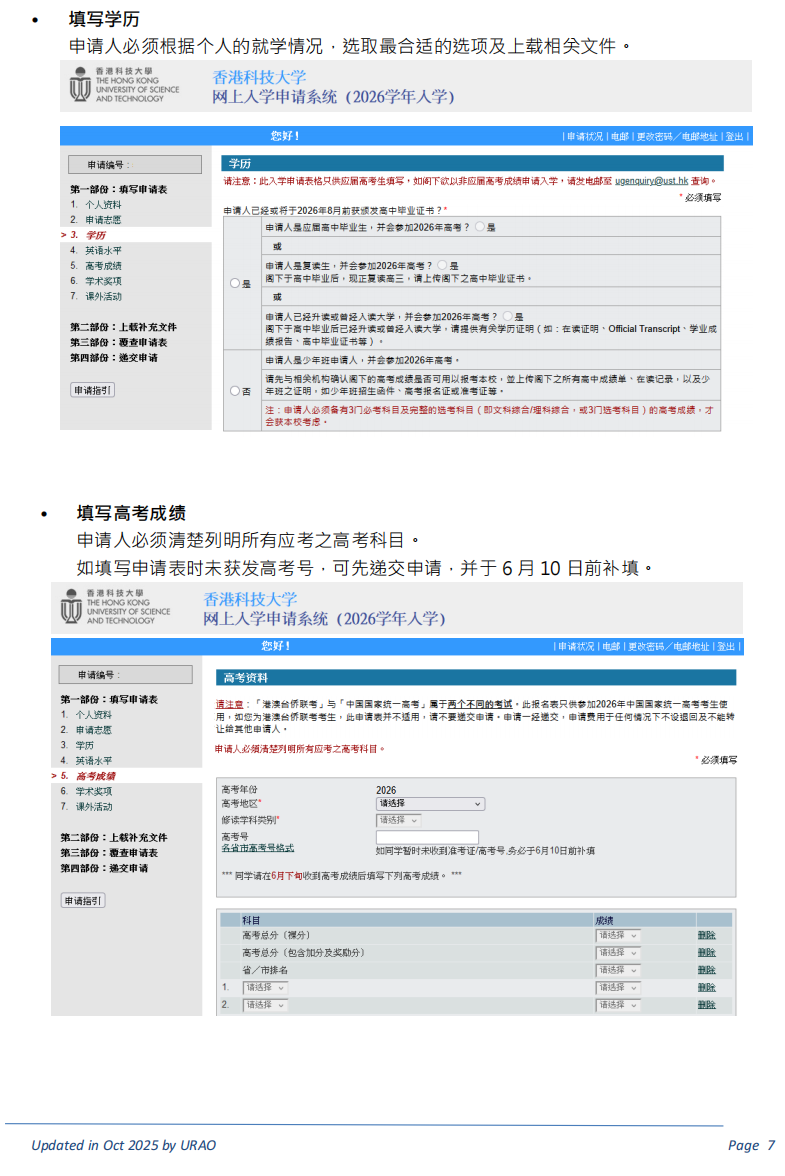The image size is (785, 1176).
Task: Open the subject dropdown in row 2
Action: (x=265, y=1005)
